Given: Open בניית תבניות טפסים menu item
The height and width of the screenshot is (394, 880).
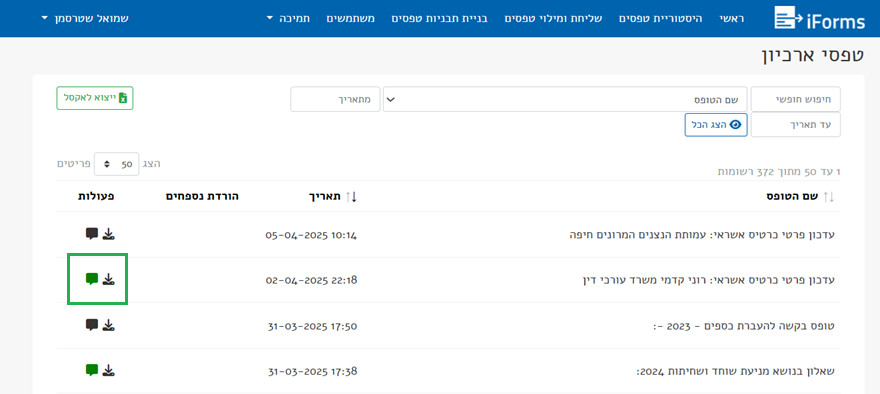Looking at the screenshot, I should (x=439, y=19).
